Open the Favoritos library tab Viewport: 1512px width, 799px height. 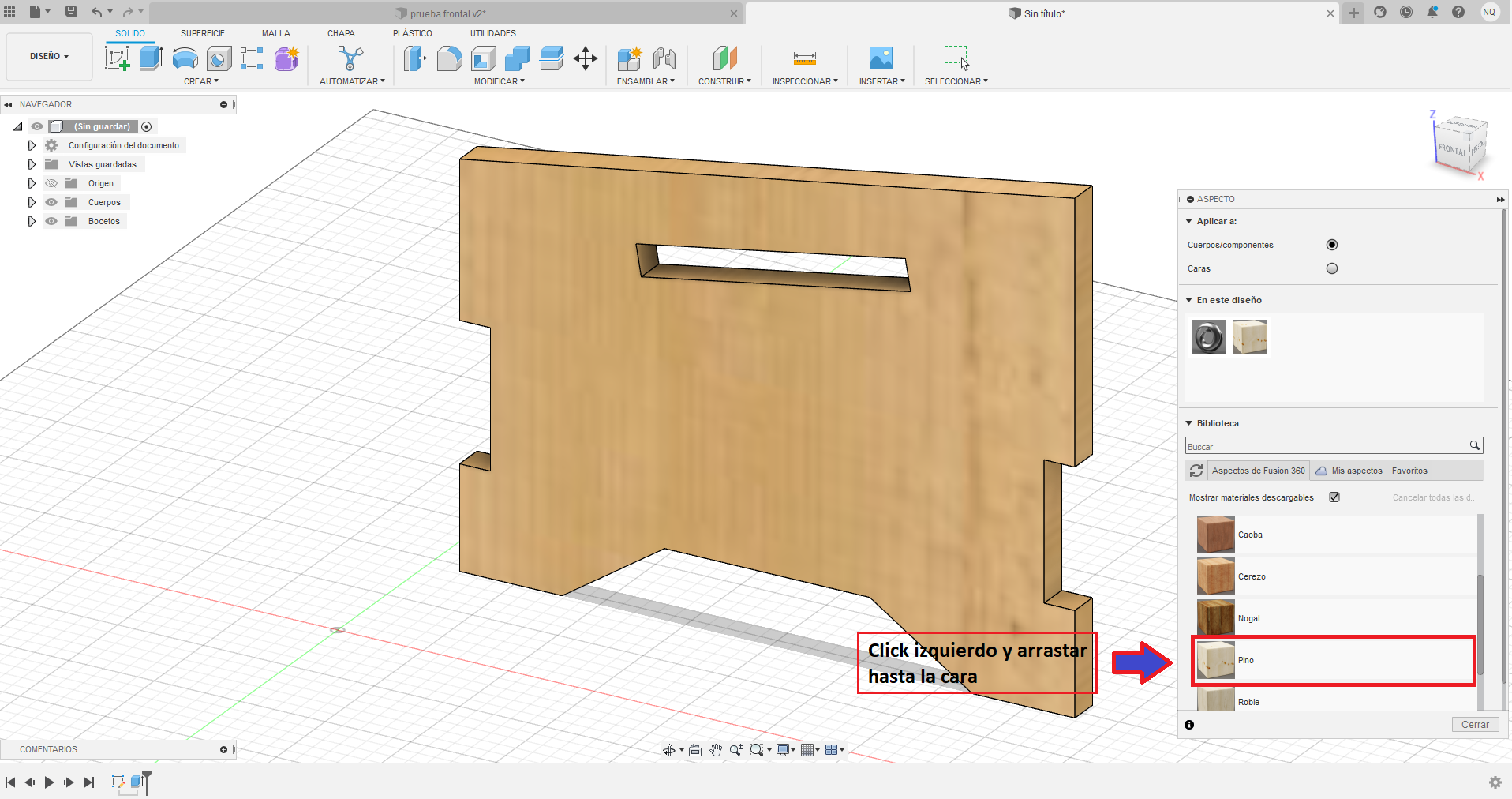tap(1409, 471)
